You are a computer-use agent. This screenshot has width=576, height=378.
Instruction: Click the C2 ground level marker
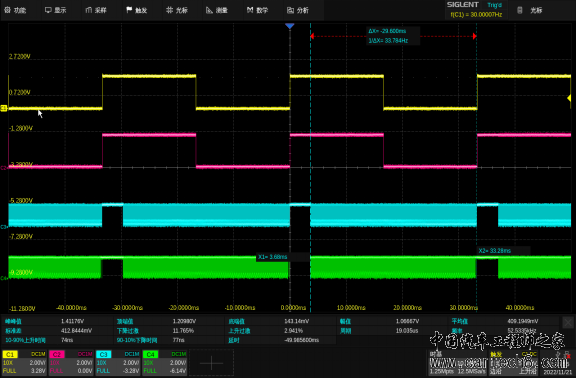coord(4,168)
